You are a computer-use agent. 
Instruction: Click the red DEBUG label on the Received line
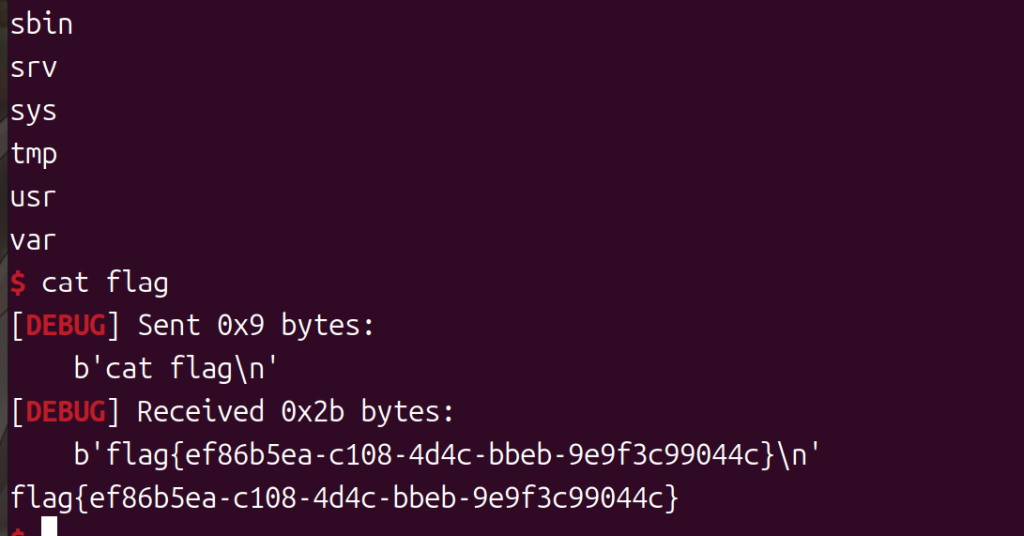pos(65,412)
